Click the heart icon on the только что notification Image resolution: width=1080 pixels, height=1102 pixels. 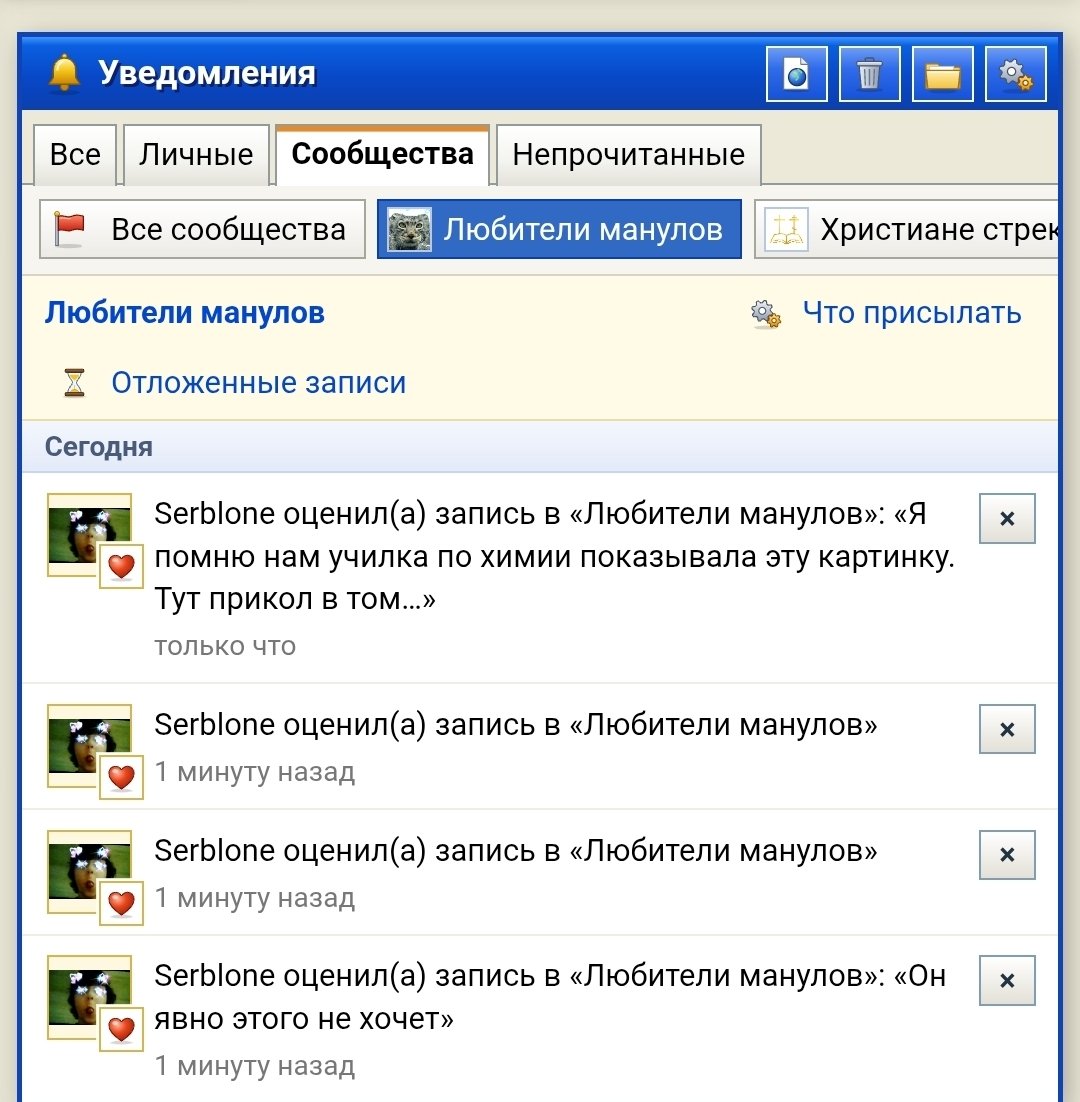[122, 566]
